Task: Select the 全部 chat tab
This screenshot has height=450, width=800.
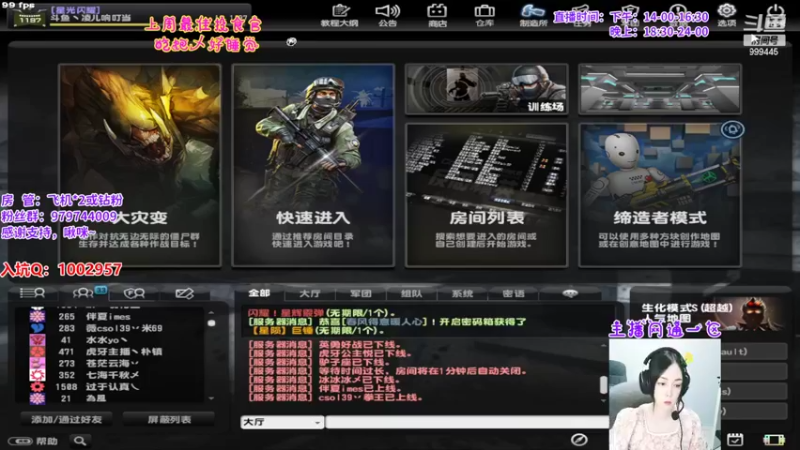Action: pos(259,293)
